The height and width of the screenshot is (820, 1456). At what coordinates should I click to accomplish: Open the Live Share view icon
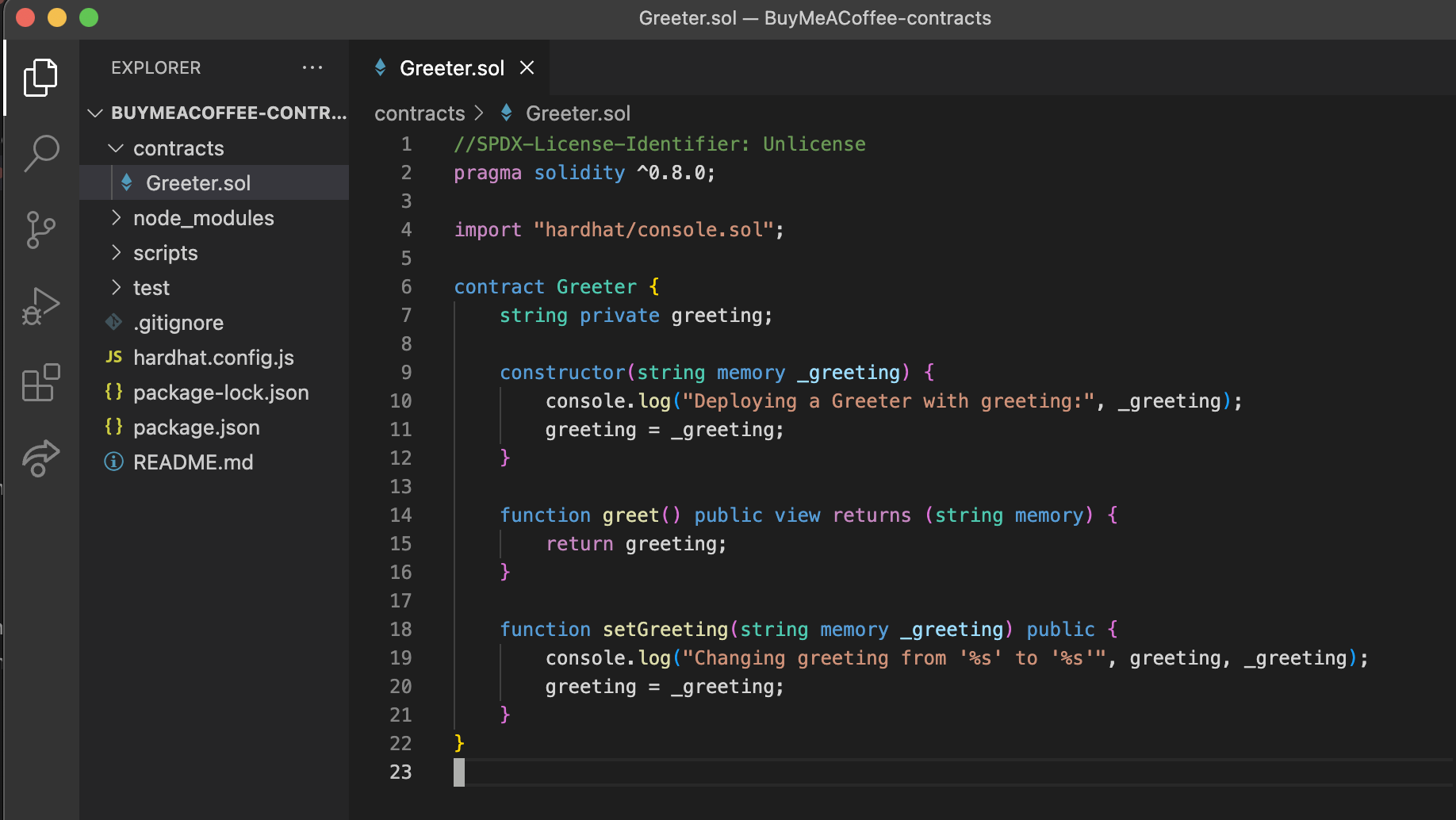(40, 458)
